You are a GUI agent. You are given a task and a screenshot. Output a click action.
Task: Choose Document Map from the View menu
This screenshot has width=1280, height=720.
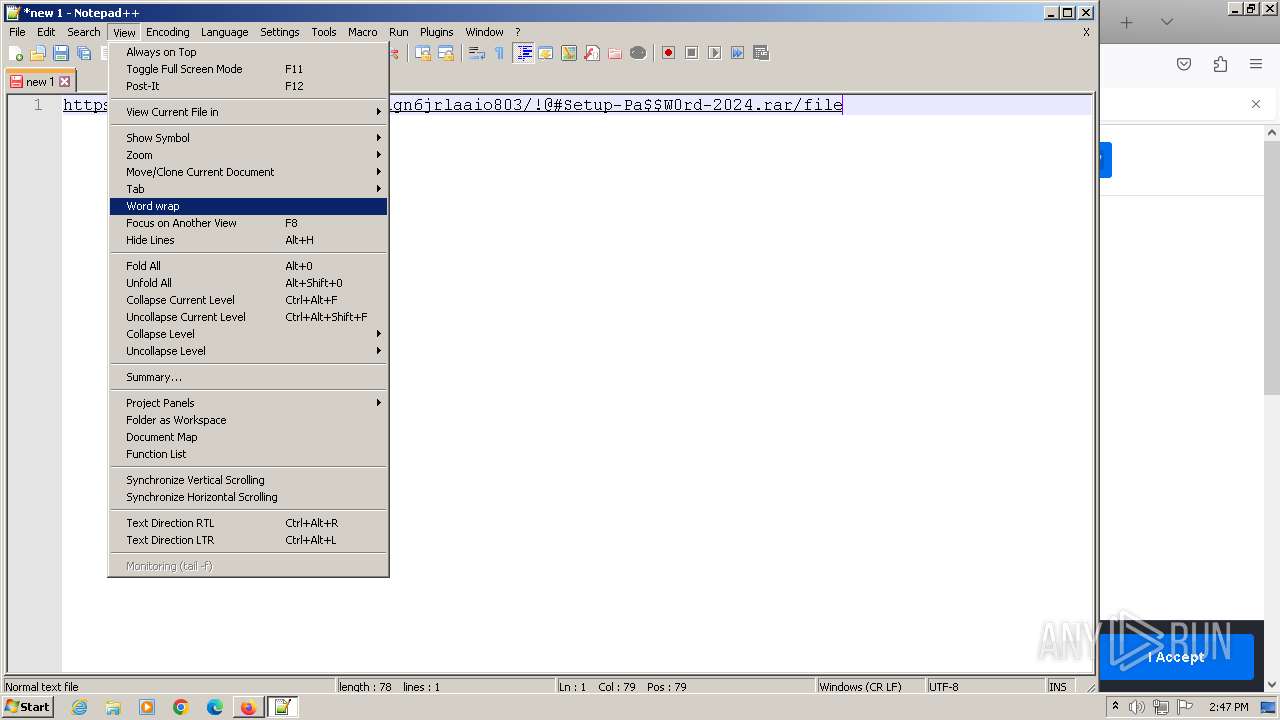pyautogui.click(x=248, y=437)
